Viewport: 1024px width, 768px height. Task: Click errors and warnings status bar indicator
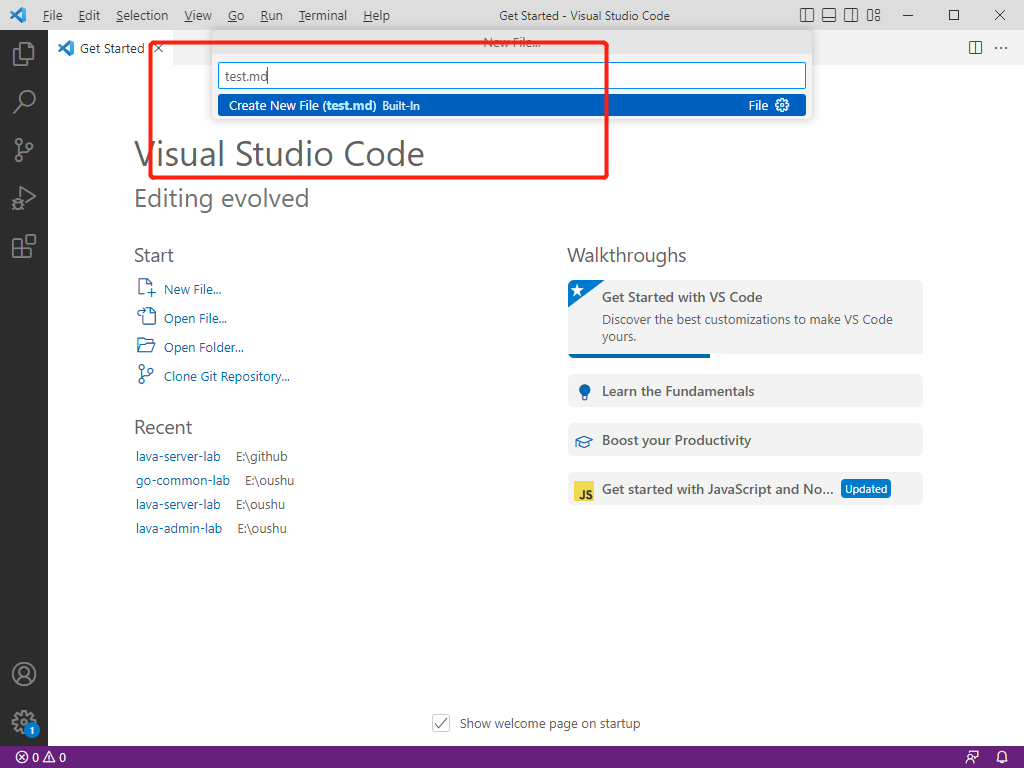coord(41,758)
